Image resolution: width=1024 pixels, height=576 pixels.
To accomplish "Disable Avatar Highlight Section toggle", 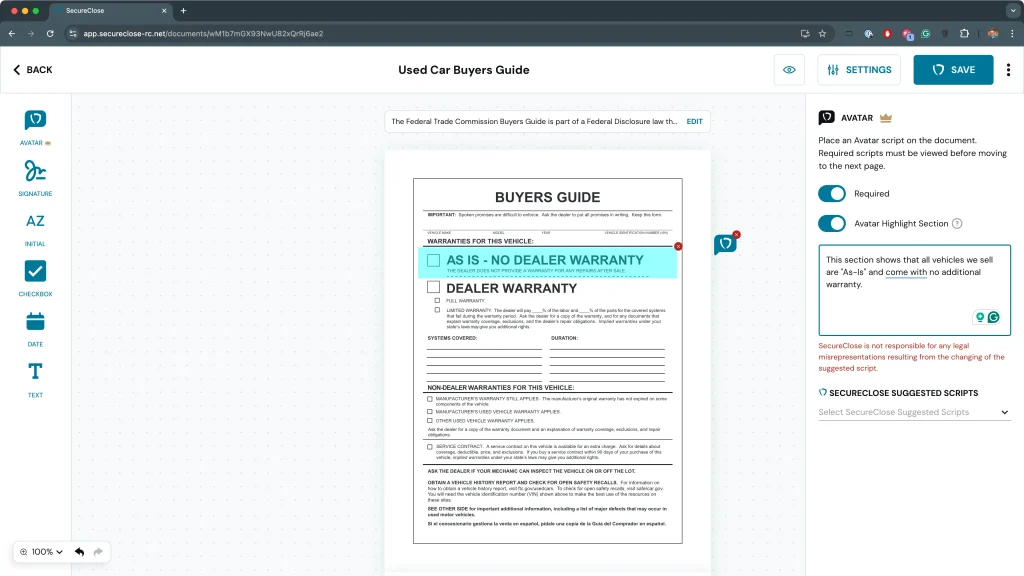I will [832, 224].
